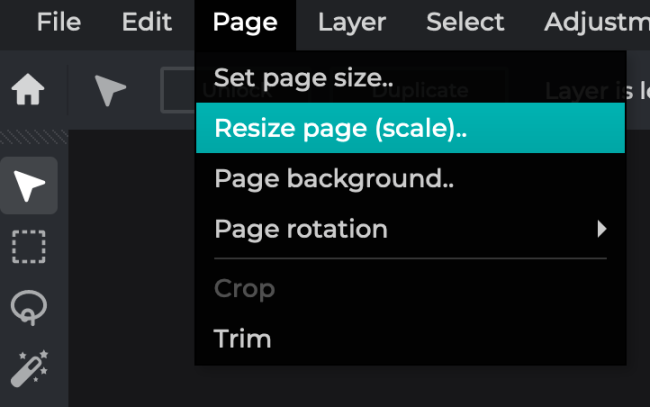The height and width of the screenshot is (407, 650).
Task: Open the Layer menu
Action: pyautogui.click(x=351, y=22)
